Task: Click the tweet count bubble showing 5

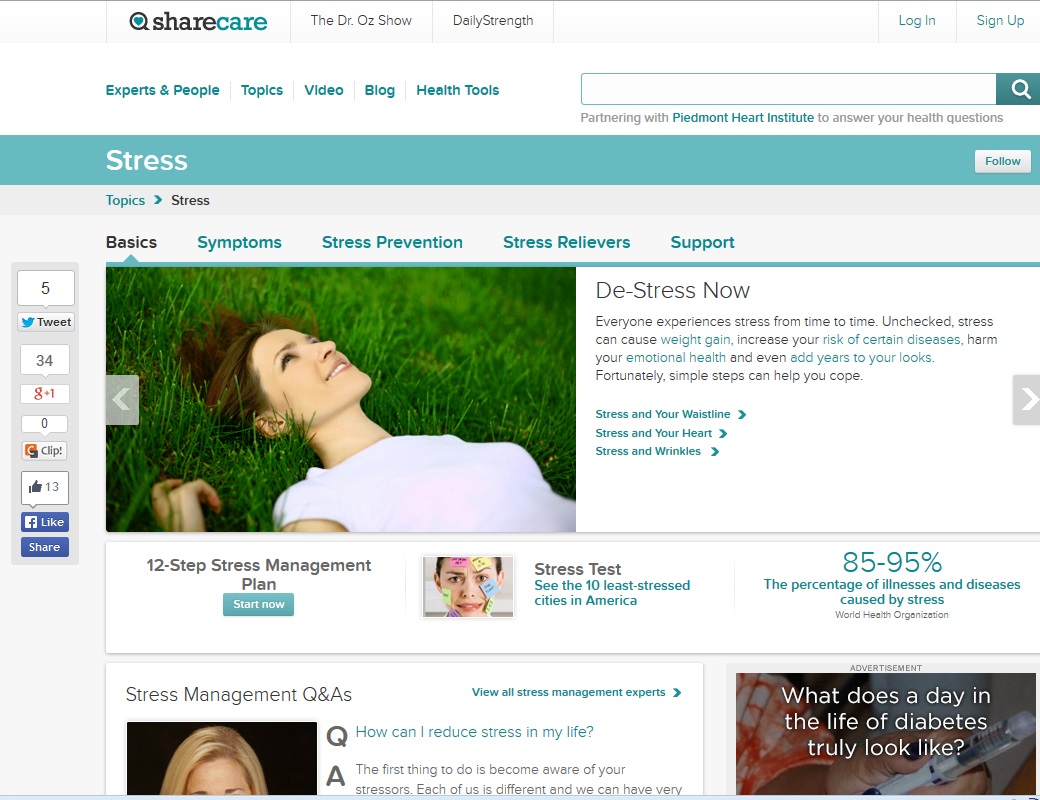Action: pyautogui.click(x=45, y=289)
